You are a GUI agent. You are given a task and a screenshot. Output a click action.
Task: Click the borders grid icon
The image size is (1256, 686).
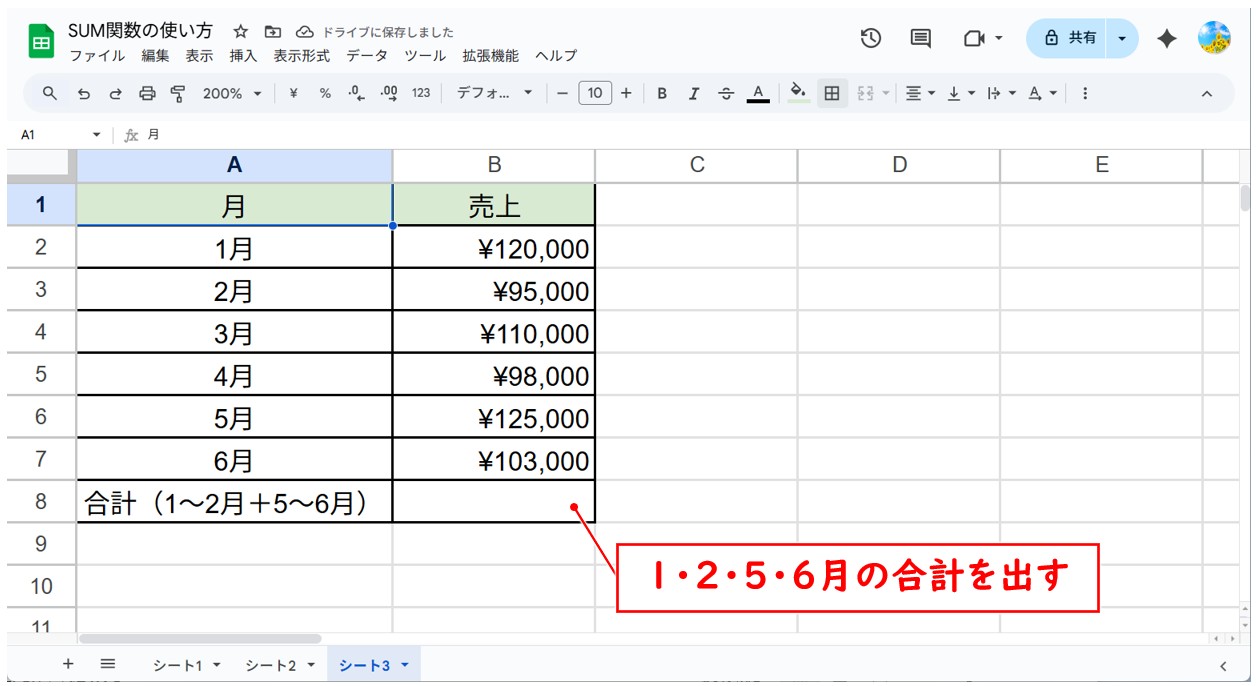(831, 93)
